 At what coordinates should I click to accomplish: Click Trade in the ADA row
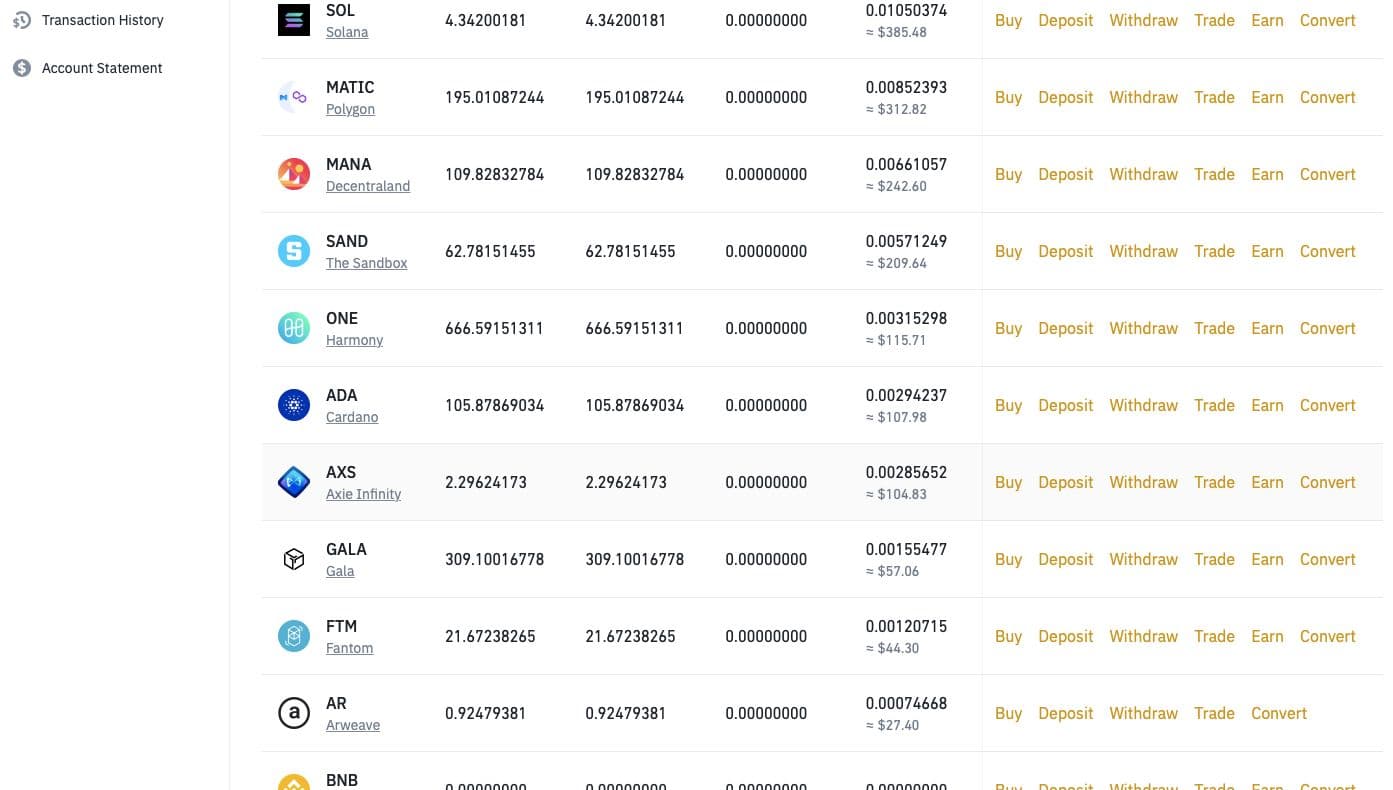coord(1214,405)
